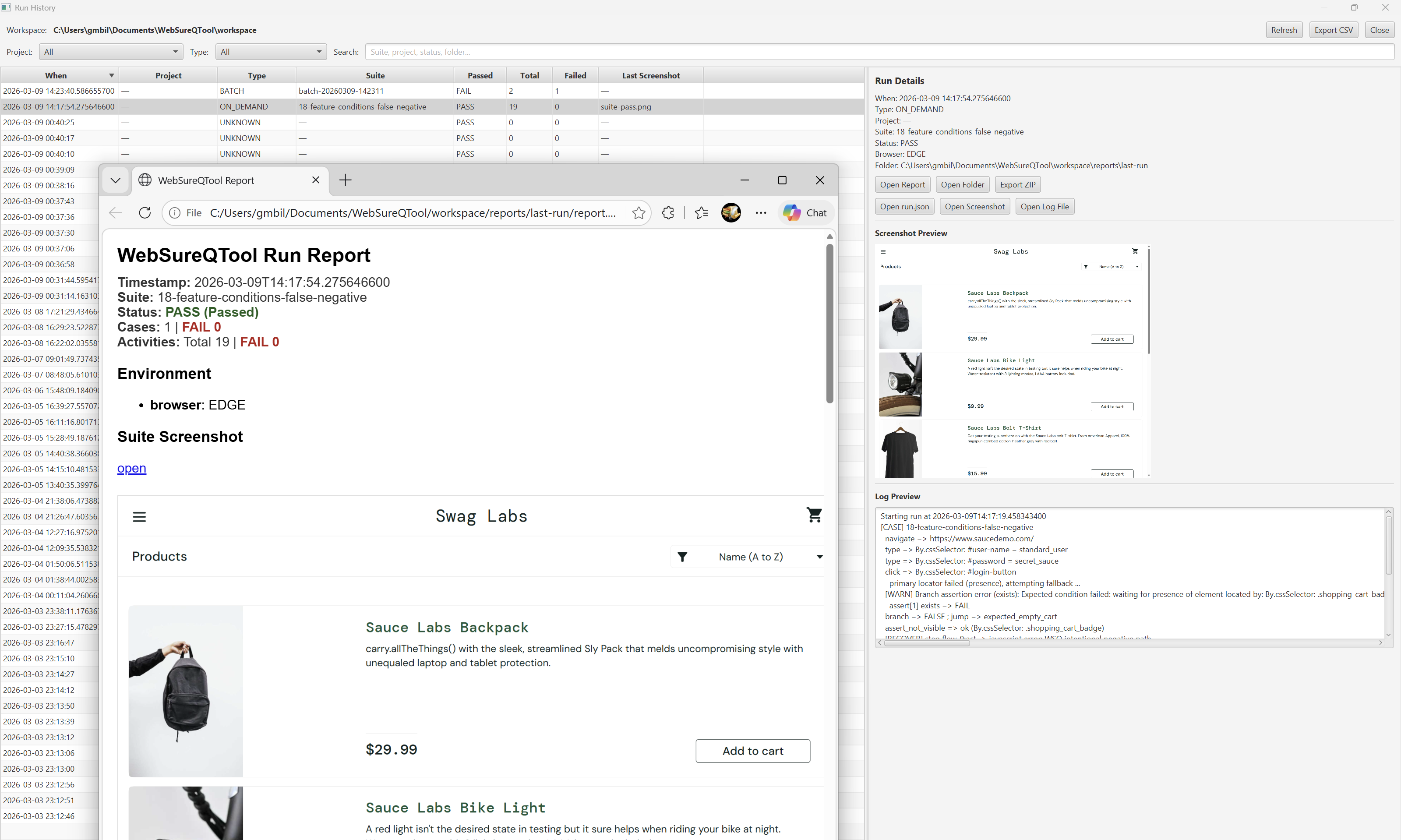
Task: Open the Swag Labs shopping cart
Action: (815, 515)
